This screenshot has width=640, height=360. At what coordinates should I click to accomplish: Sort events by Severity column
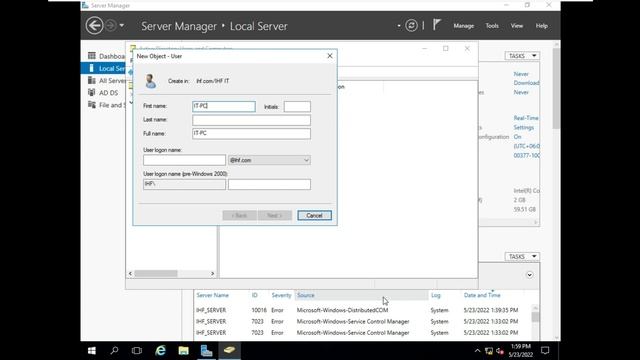click(281, 295)
